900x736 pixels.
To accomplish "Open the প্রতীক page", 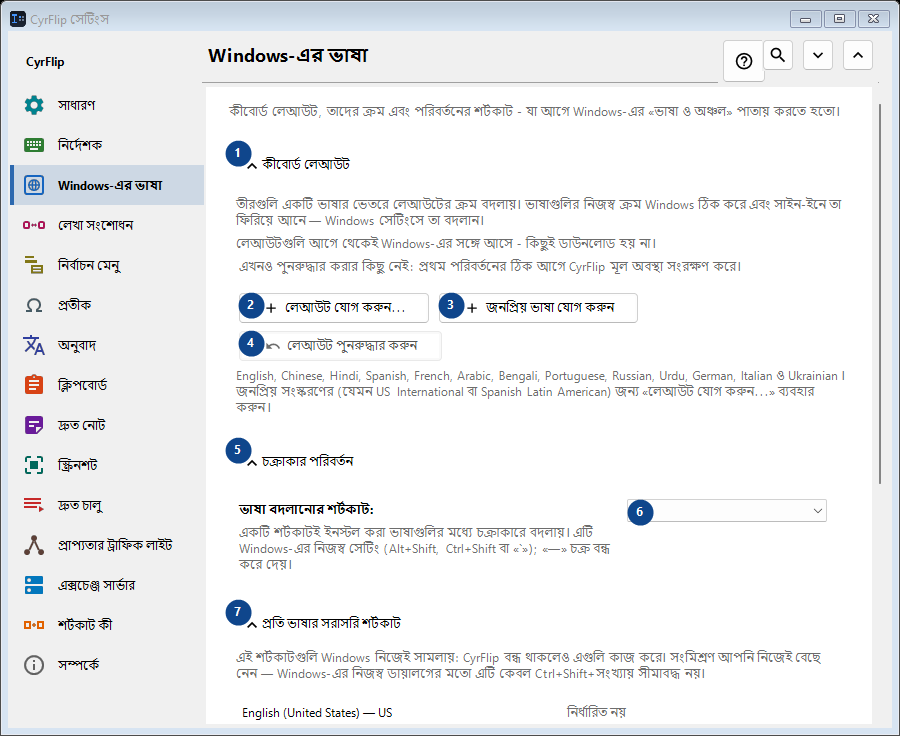I will pos(107,305).
